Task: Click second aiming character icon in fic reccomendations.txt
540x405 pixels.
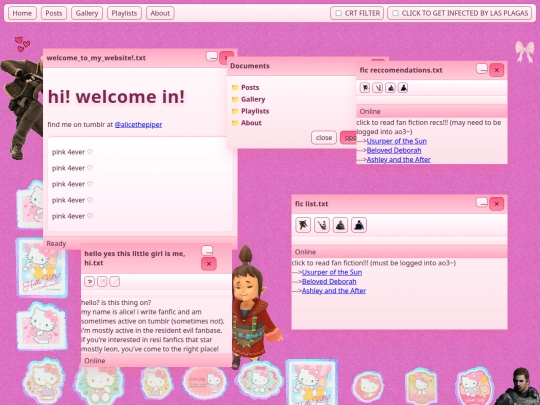Action: click(x=377, y=88)
